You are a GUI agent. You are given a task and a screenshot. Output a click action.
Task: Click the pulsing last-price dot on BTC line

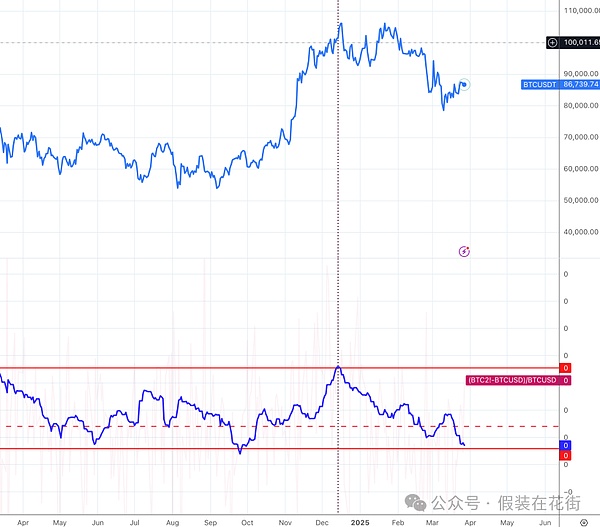(x=465, y=85)
